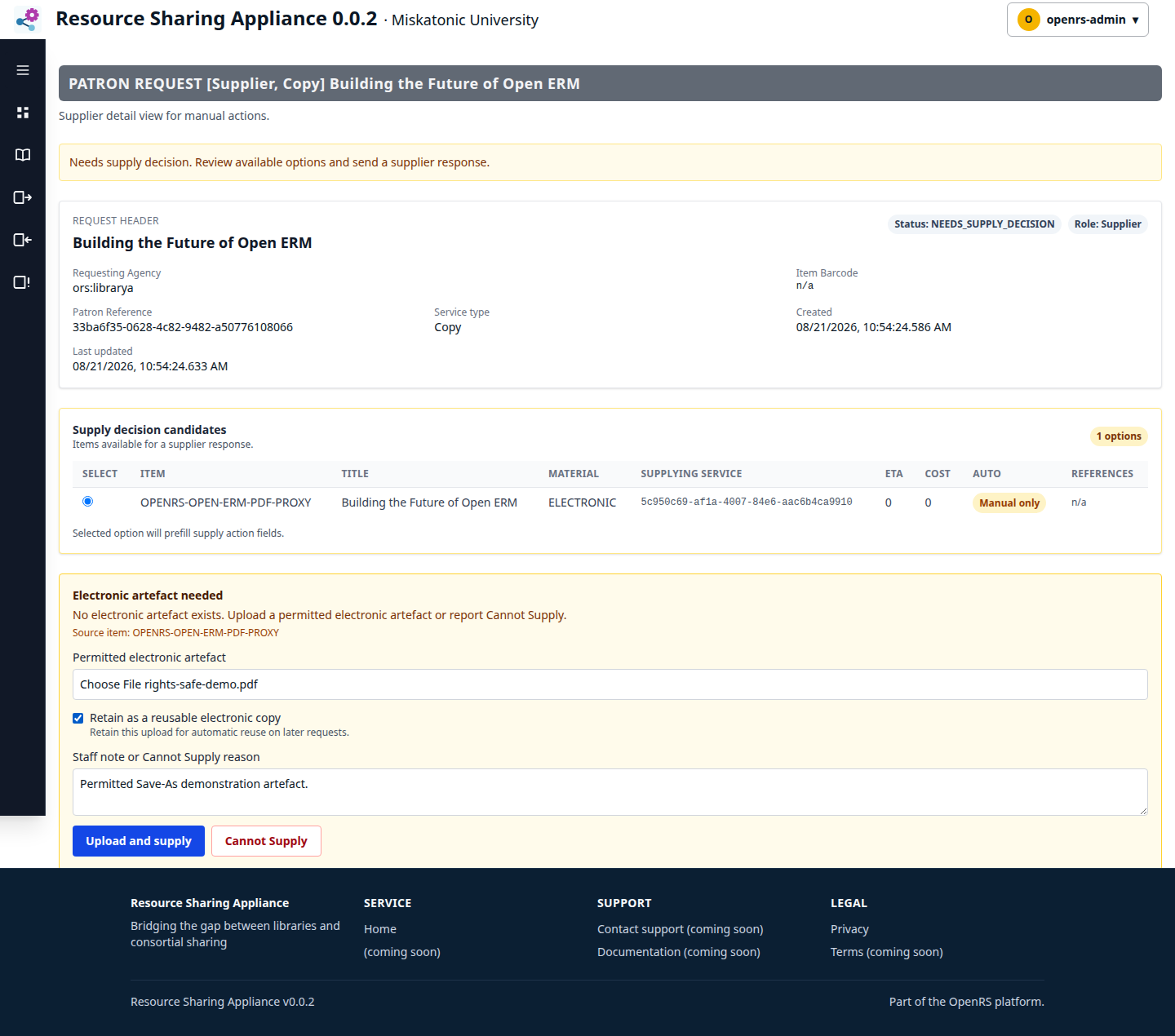This screenshot has height=1036, width=1175.
Task: Click the Miskatonic University heading text
Action: [x=465, y=20]
